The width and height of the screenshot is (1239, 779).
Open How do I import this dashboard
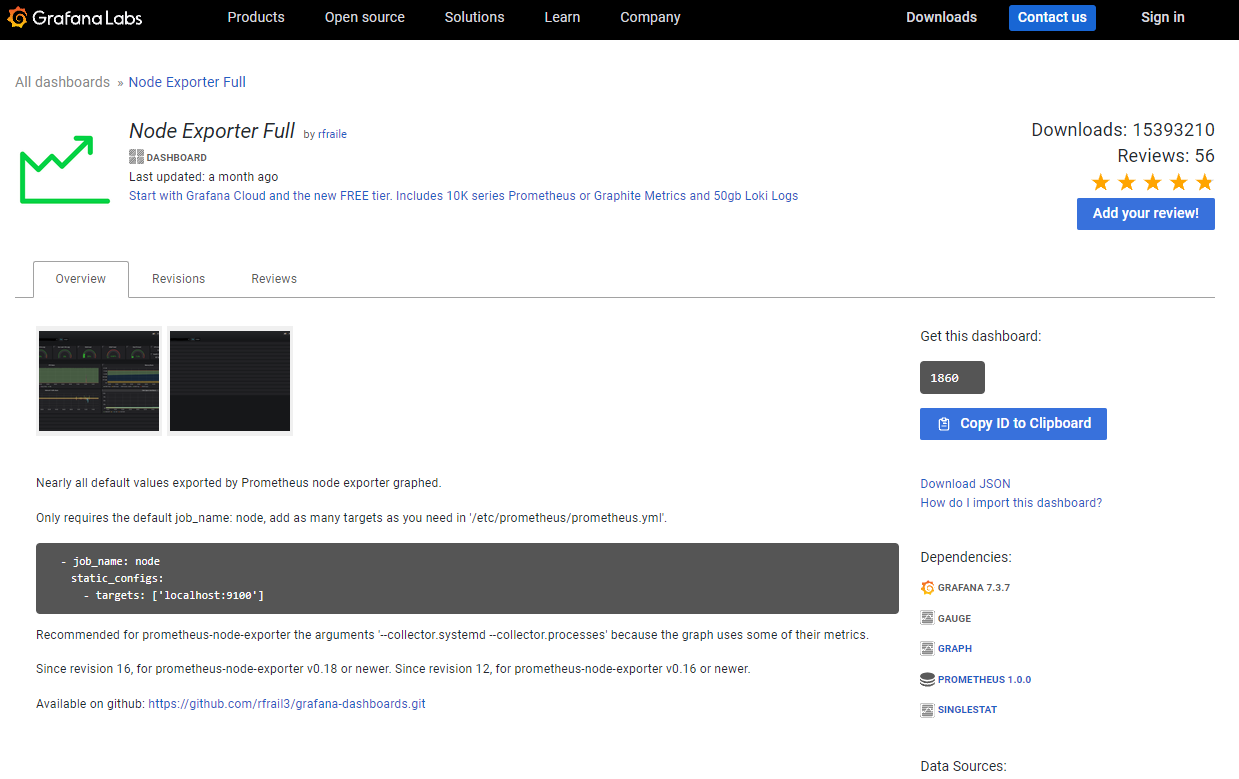(x=1011, y=503)
